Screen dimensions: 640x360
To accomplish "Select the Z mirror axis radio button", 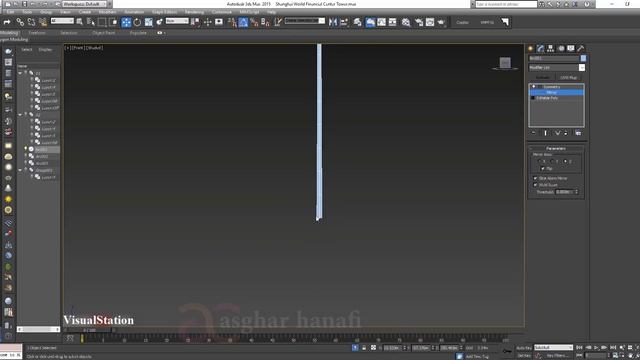I will coord(565,162).
